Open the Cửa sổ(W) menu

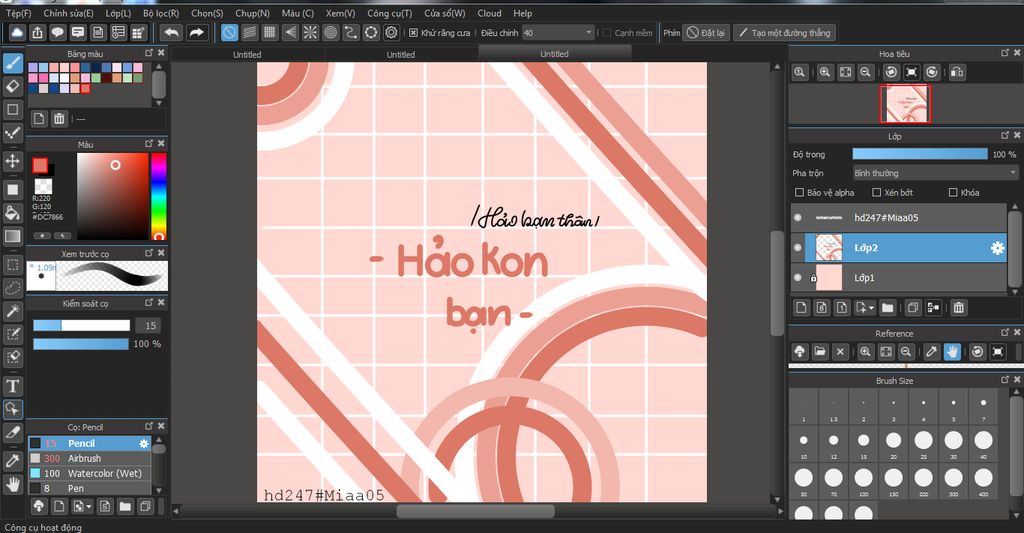pos(445,13)
